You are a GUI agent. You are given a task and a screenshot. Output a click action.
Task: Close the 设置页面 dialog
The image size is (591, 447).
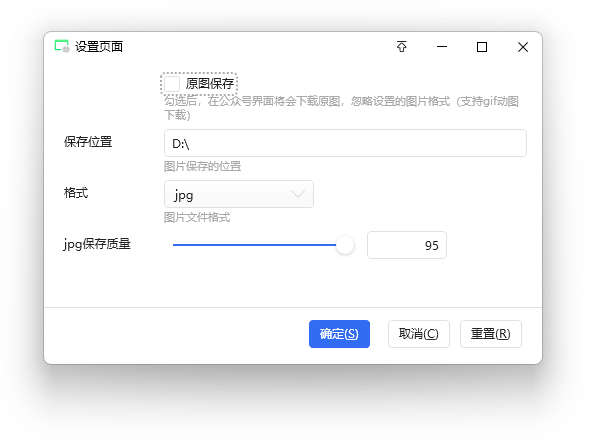tap(523, 47)
